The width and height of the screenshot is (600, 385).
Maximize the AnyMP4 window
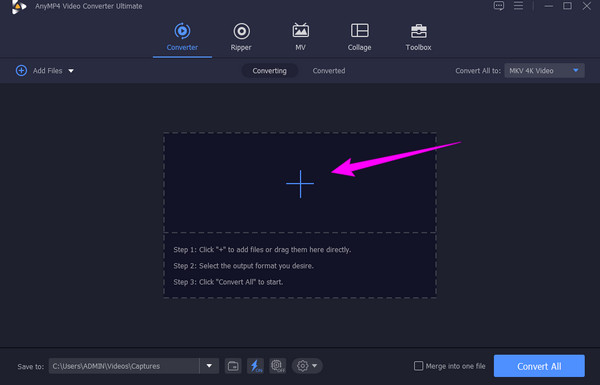[x=567, y=6]
